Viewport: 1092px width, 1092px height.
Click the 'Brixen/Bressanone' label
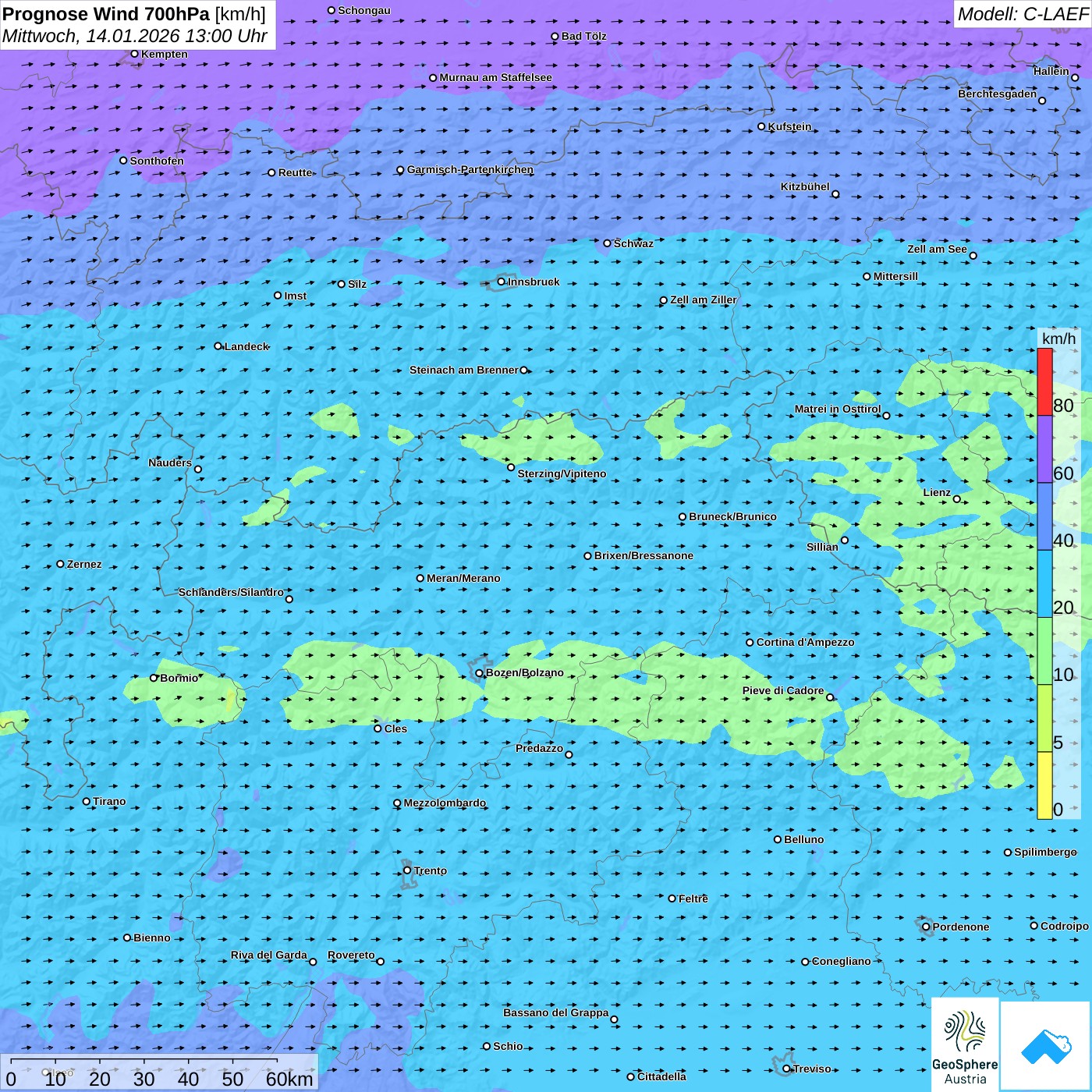tap(643, 555)
